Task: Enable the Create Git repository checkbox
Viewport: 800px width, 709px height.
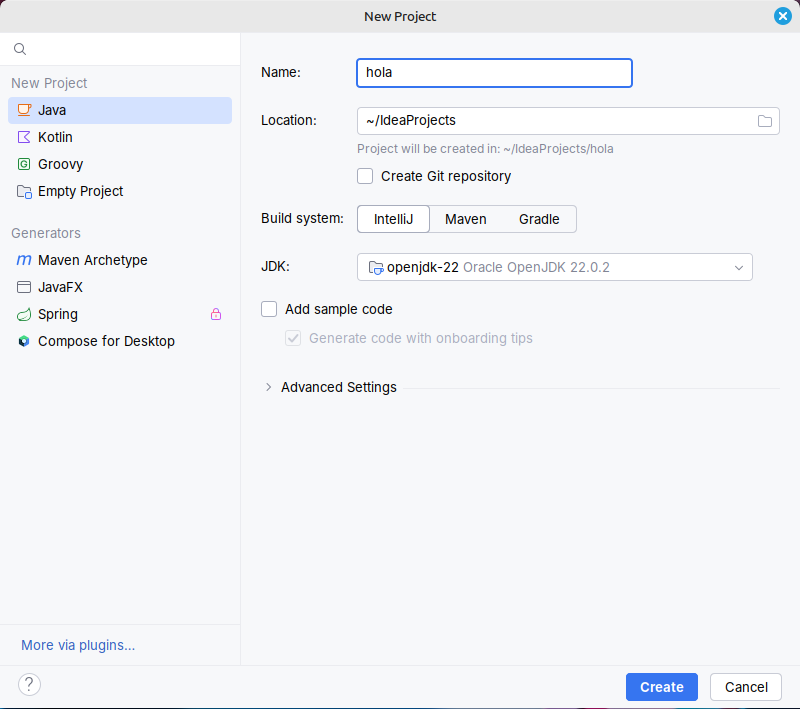Action: tap(365, 176)
